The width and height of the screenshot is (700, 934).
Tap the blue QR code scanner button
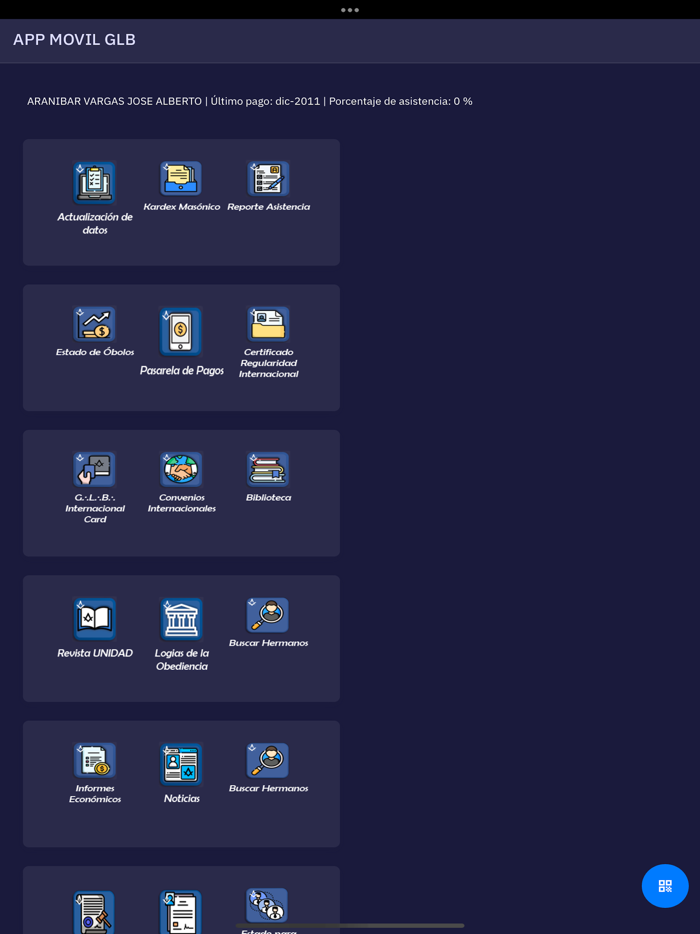click(665, 886)
